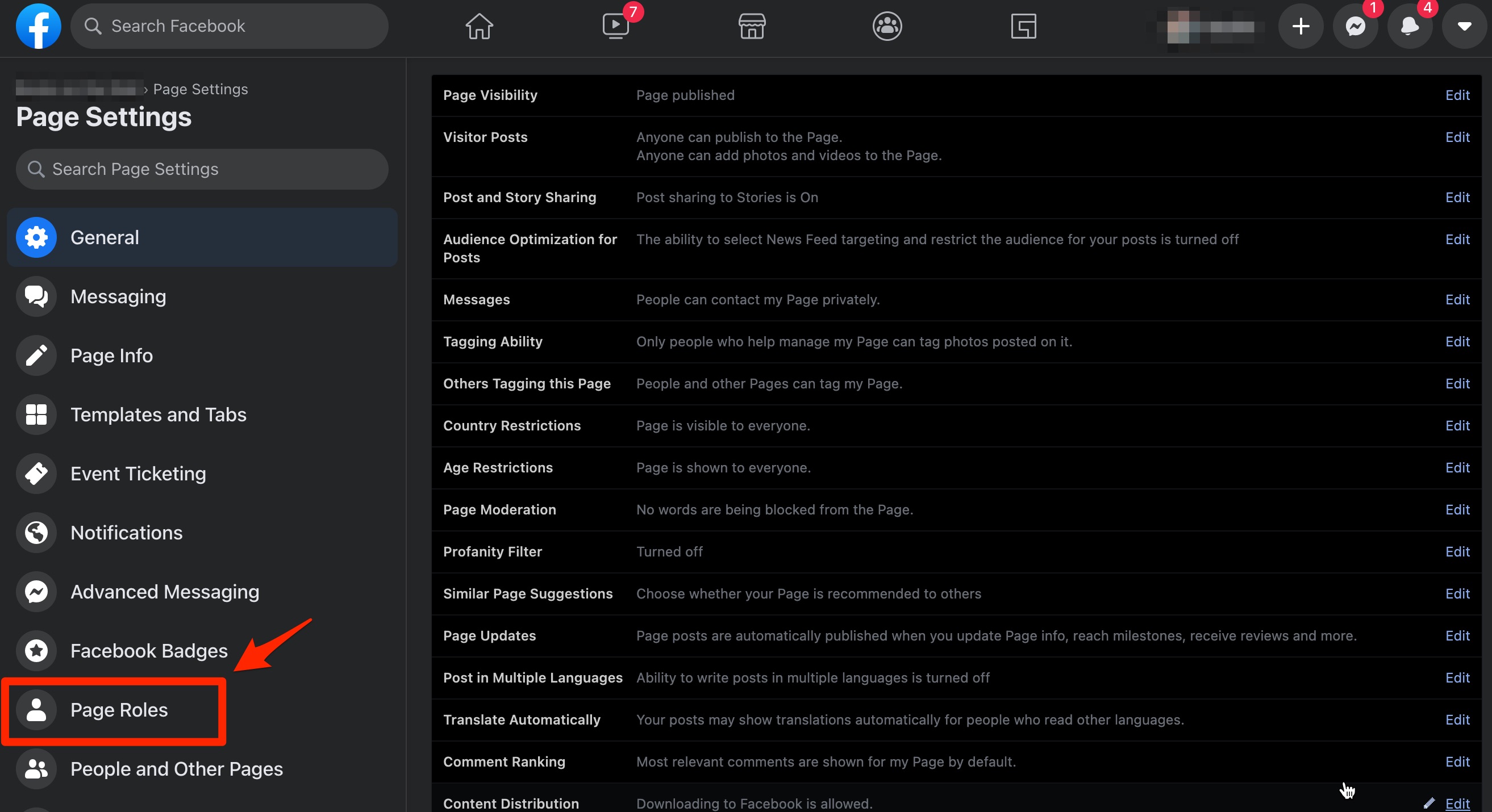Open the Messenger icon
The image size is (1492, 812).
1355,26
